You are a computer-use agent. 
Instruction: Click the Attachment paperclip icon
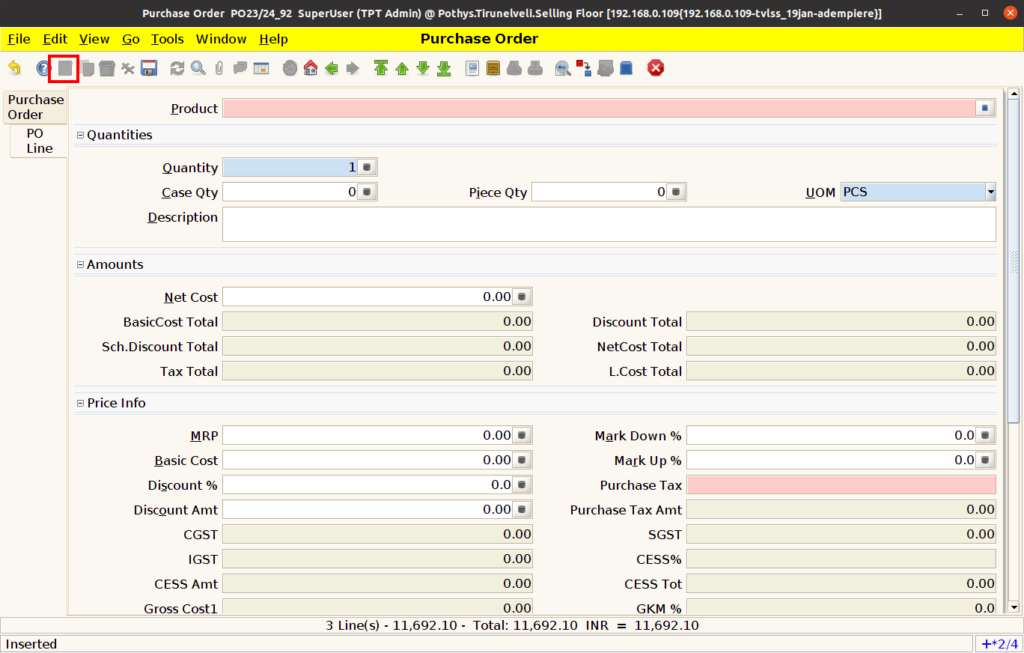[219, 68]
